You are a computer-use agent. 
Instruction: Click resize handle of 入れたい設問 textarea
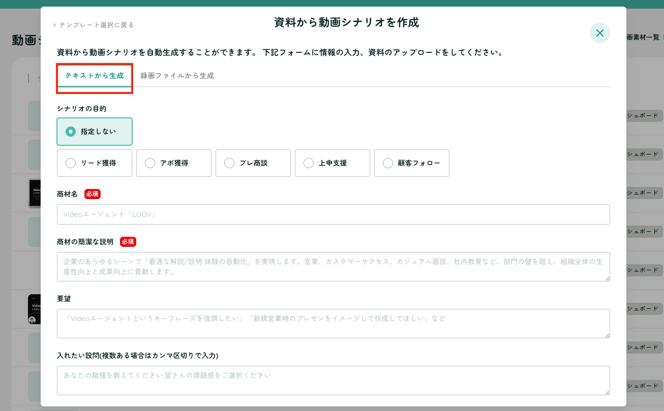coord(606,391)
